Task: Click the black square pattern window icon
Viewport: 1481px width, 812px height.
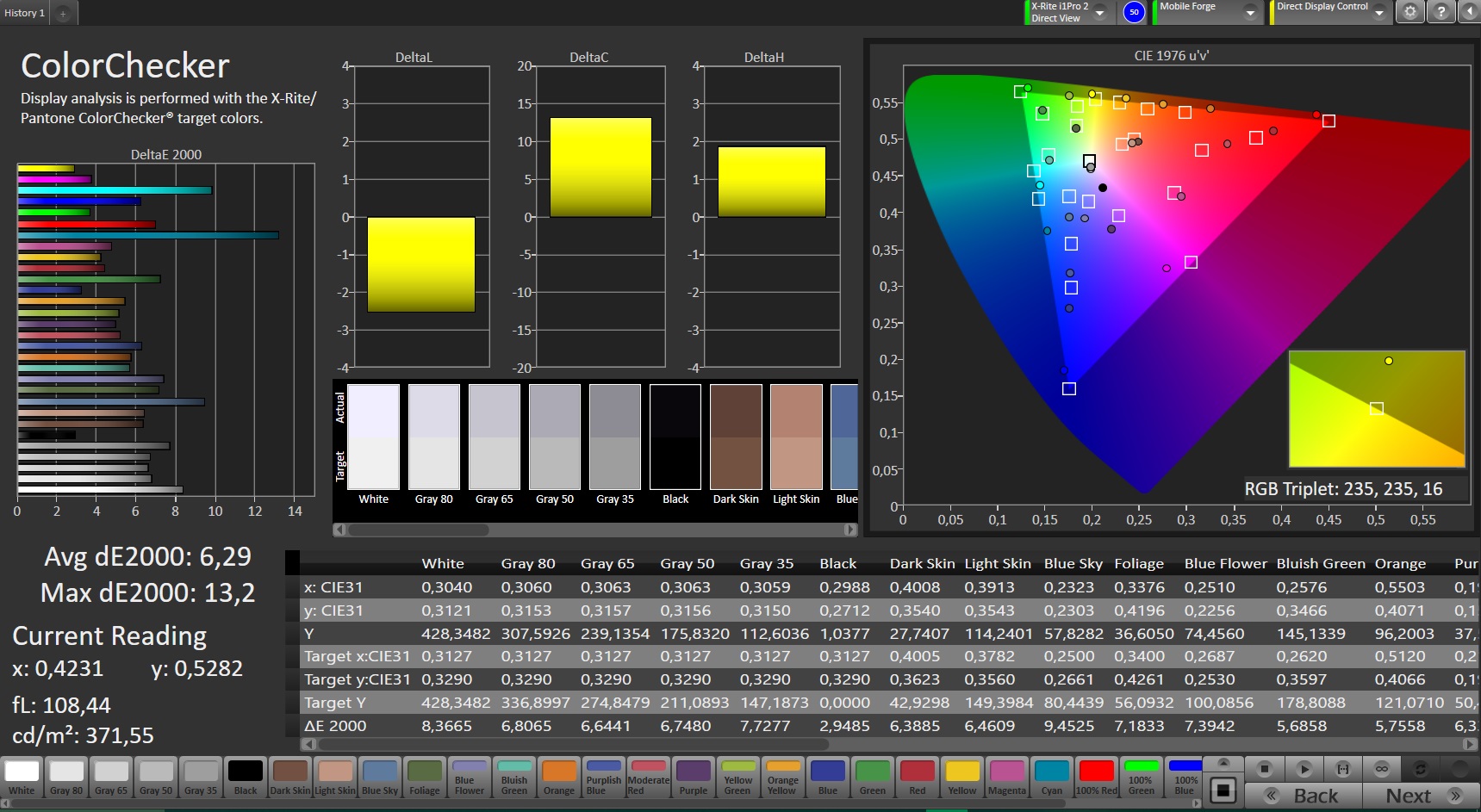Action: [1223, 790]
